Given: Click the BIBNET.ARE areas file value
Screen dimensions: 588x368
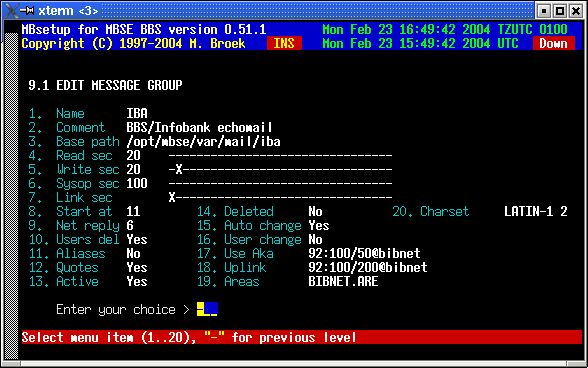Looking at the screenshot, I should pyautogui.click(x=344, y=282).
